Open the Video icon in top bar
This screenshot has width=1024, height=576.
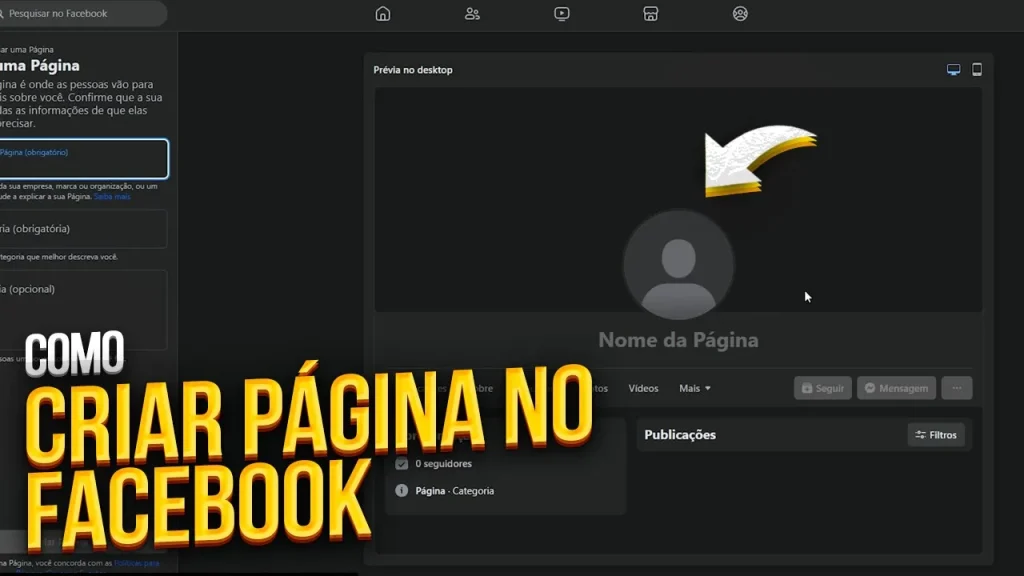click(x=562, y=14)
